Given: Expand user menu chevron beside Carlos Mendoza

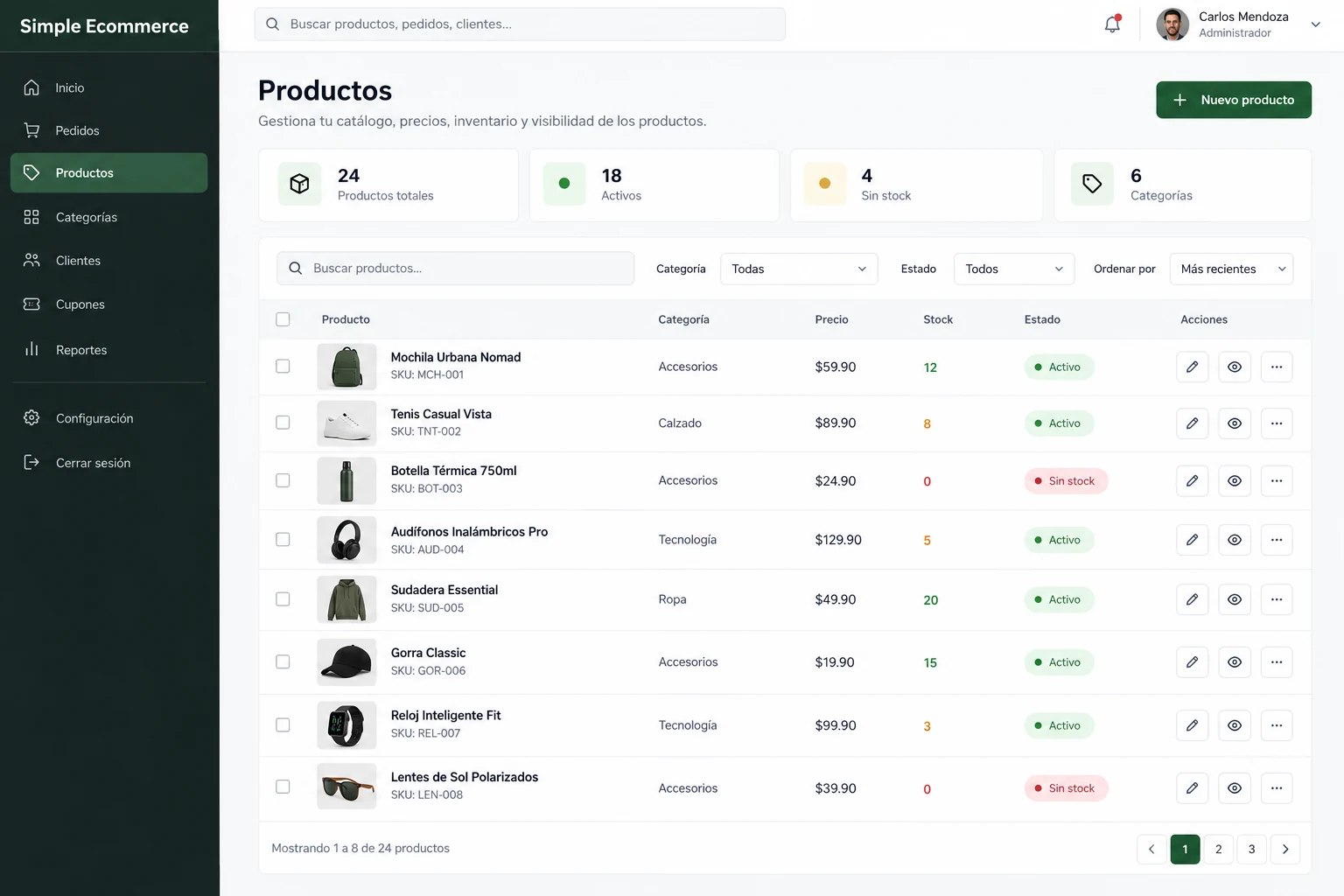Looking at the screenshot, I should 1315,24.
